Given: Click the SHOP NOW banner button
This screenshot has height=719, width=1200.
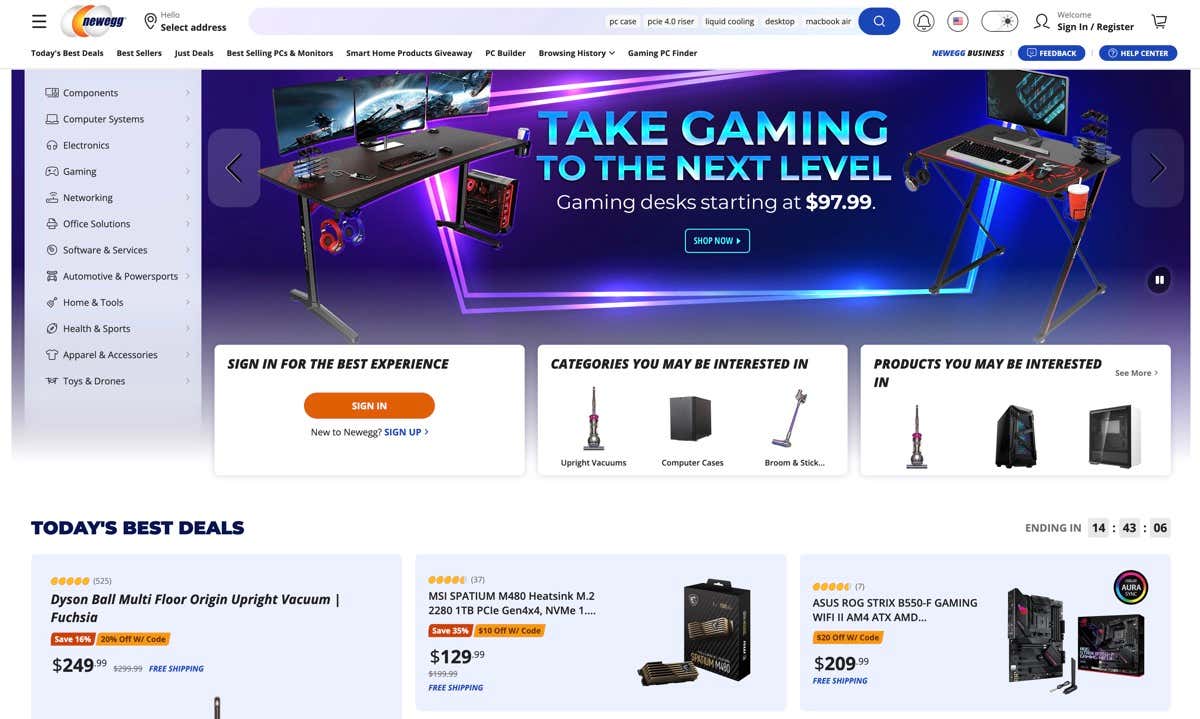Looking at the screenshot, I should (x=717, y=241).
